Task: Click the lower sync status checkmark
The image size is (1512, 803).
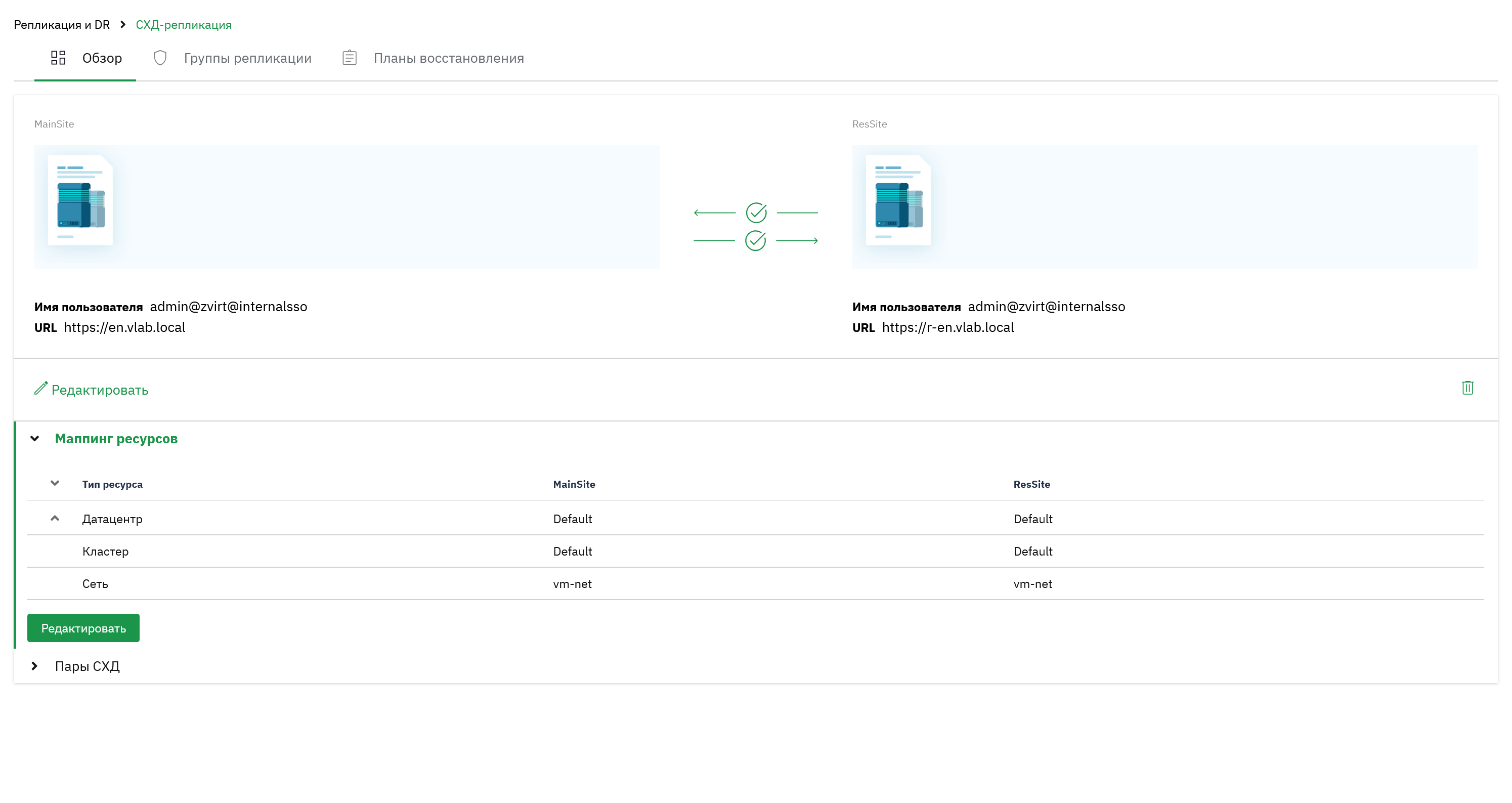Action: [x=755, y=240]
